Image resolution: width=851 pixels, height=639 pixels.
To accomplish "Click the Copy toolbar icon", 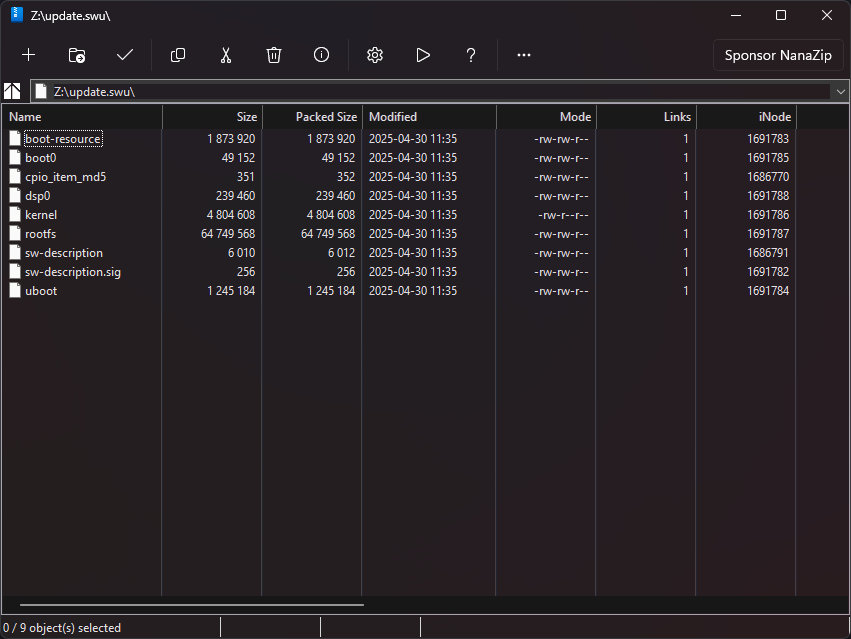I will click(178, 55).
